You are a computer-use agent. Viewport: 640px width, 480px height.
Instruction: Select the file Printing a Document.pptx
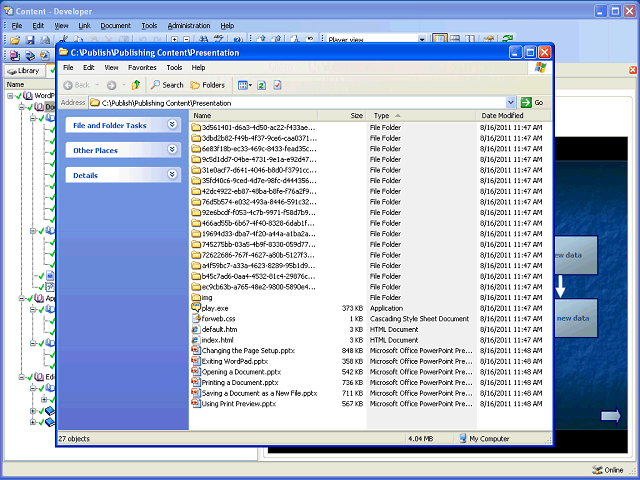pyautogui.click(x=240, y=382)
